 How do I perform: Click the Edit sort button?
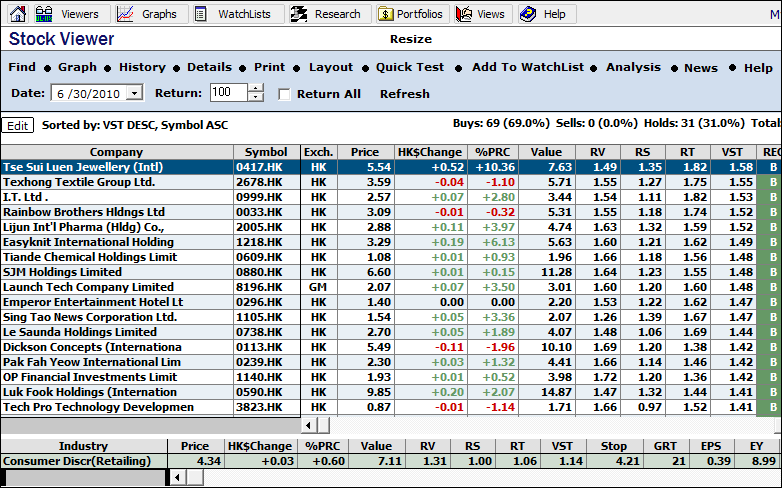point(17,125)
